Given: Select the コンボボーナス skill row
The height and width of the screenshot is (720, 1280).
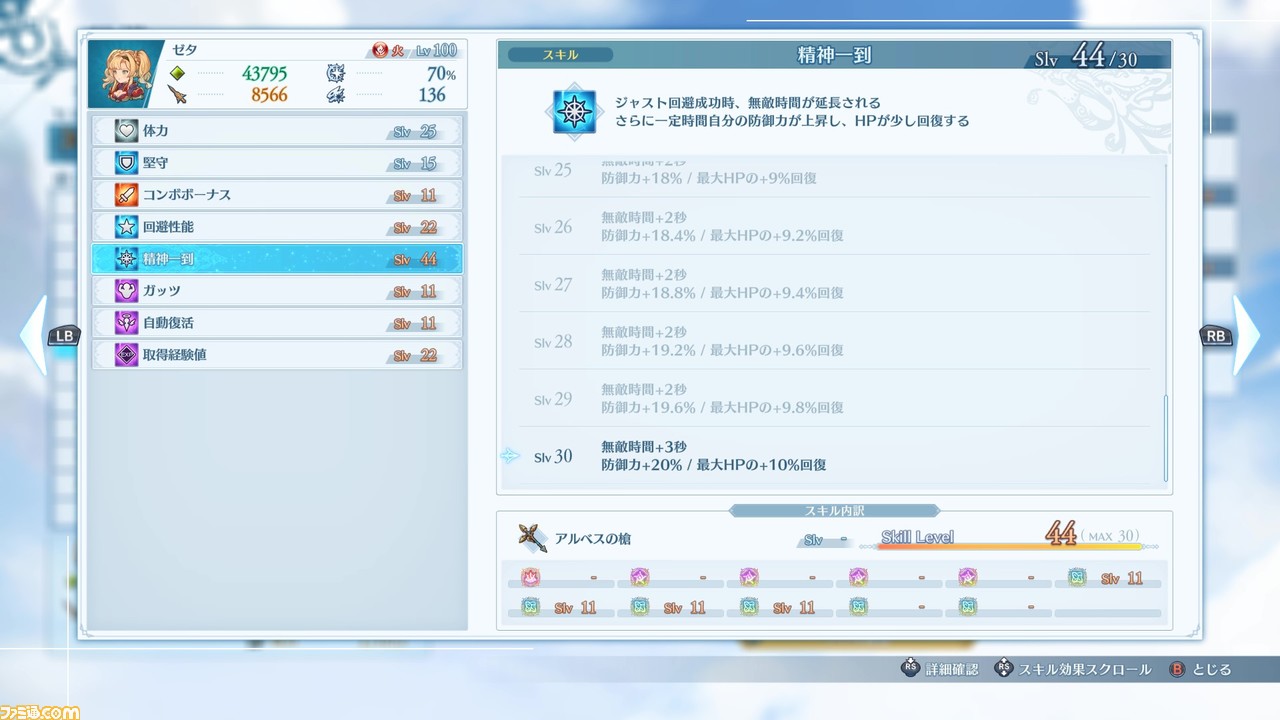Looking at the screenshot, I should click(x=277, y=195).
